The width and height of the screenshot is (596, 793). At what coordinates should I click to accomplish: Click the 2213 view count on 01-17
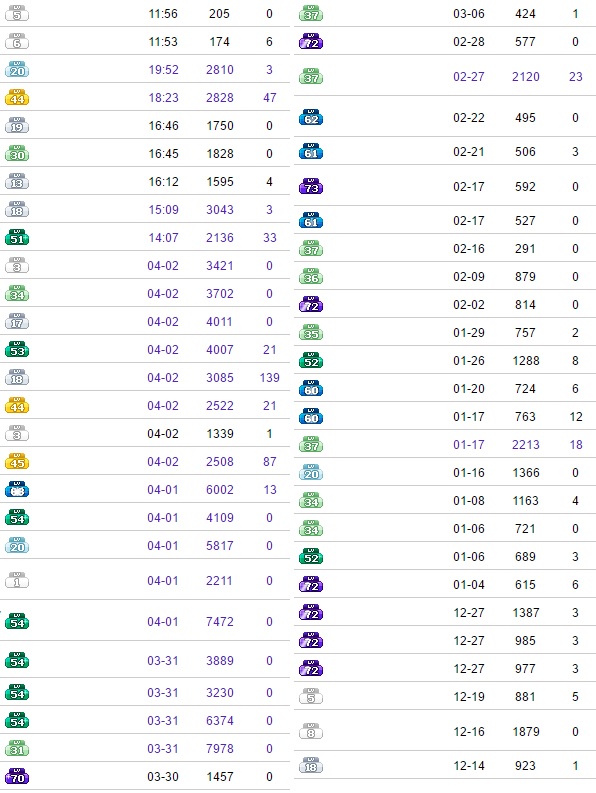click(526, 445)
